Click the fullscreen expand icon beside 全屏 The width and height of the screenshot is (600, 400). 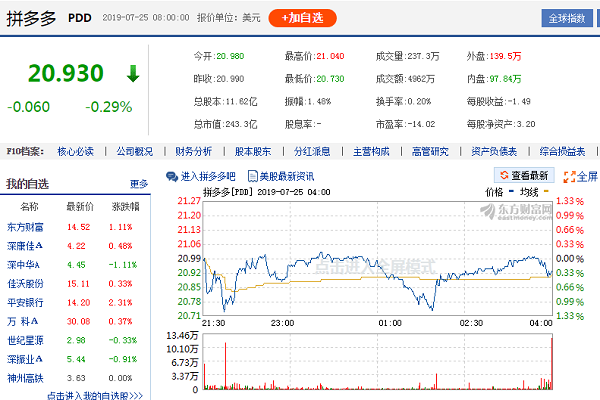(569, 177)
